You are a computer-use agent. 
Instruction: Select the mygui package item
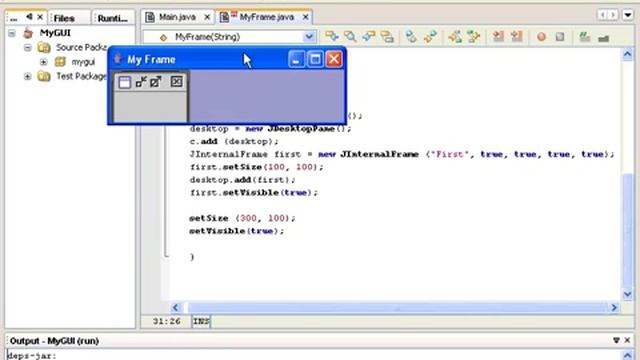(x=83, y=62)
